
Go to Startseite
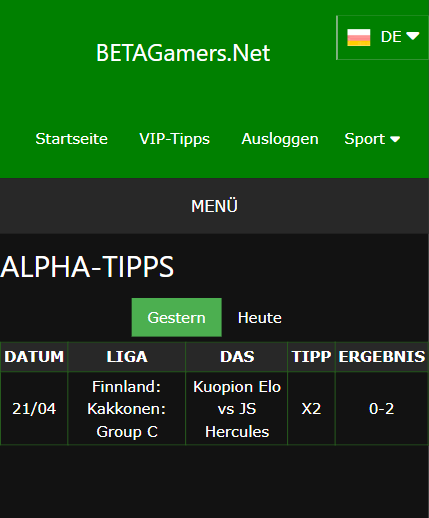click(72, 139)
